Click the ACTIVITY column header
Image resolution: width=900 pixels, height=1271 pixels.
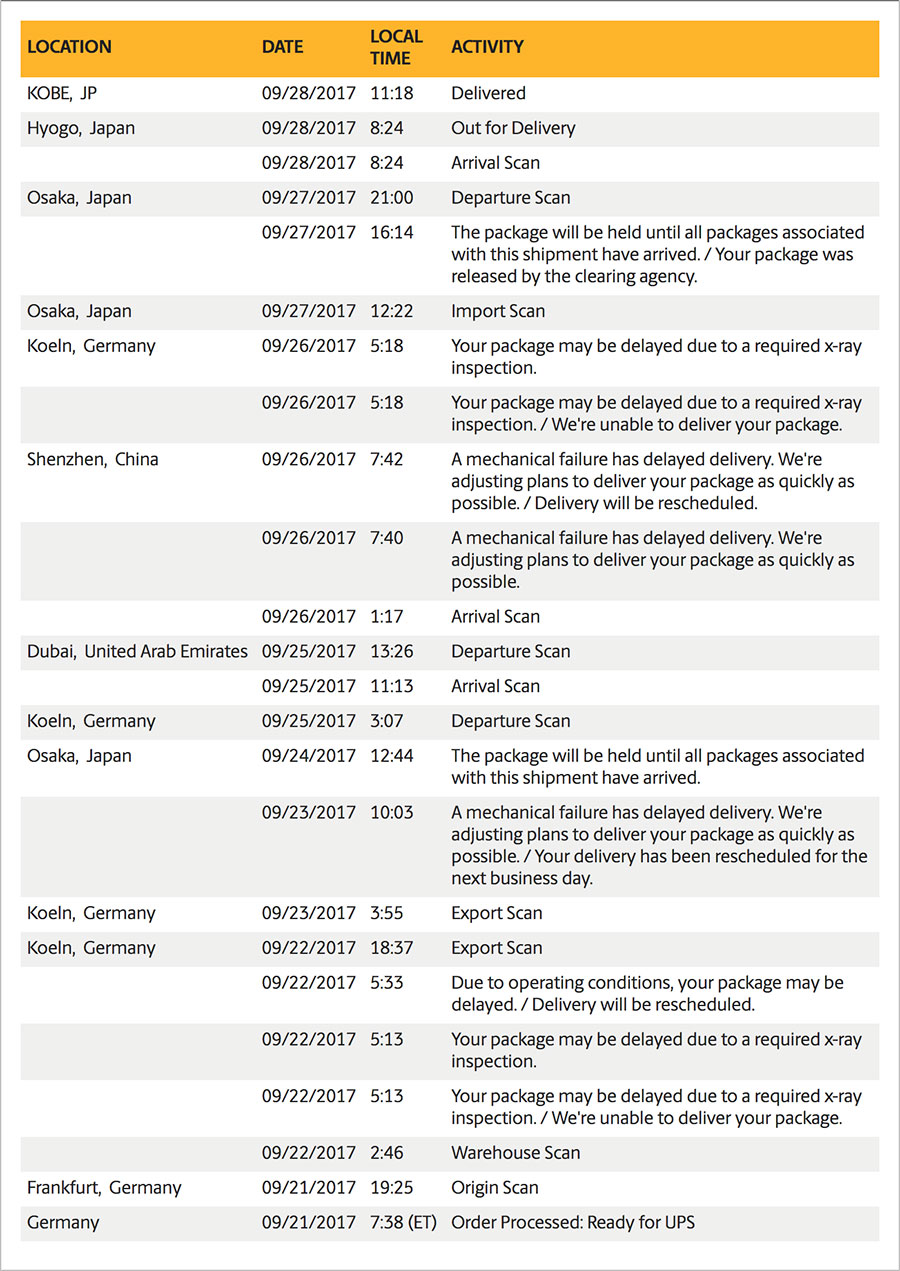point(487,47)
